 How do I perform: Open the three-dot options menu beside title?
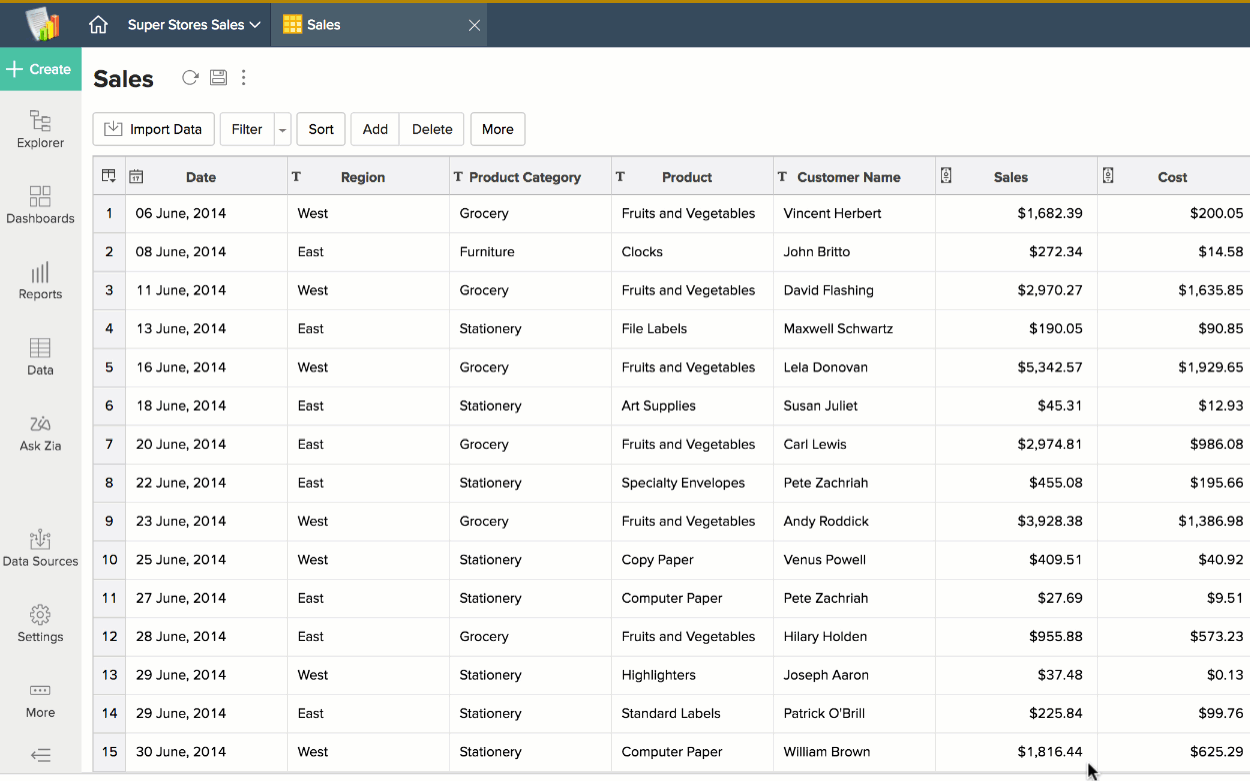(x=243, y=78)
